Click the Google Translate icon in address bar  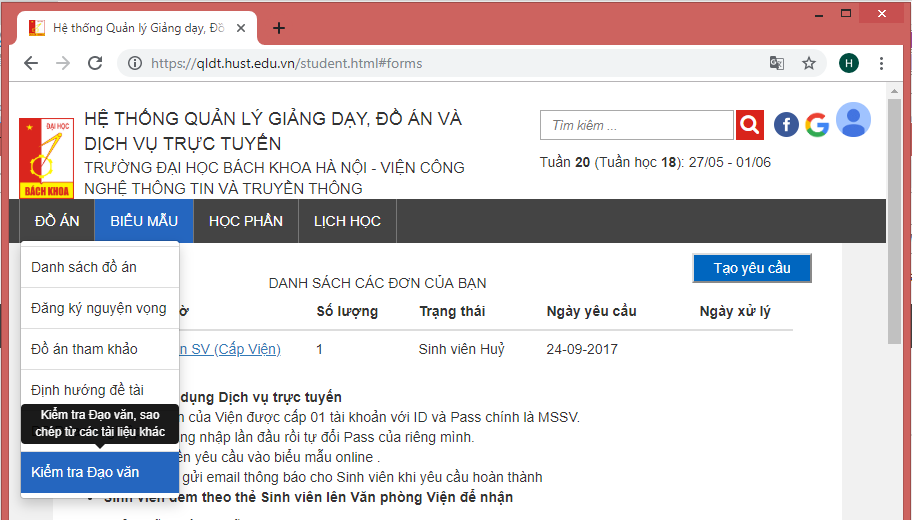click(777, 63)
